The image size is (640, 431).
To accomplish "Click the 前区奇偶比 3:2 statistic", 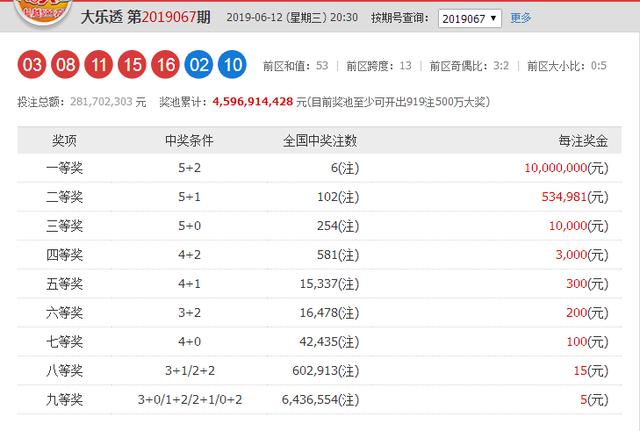I will pos(469,66).
